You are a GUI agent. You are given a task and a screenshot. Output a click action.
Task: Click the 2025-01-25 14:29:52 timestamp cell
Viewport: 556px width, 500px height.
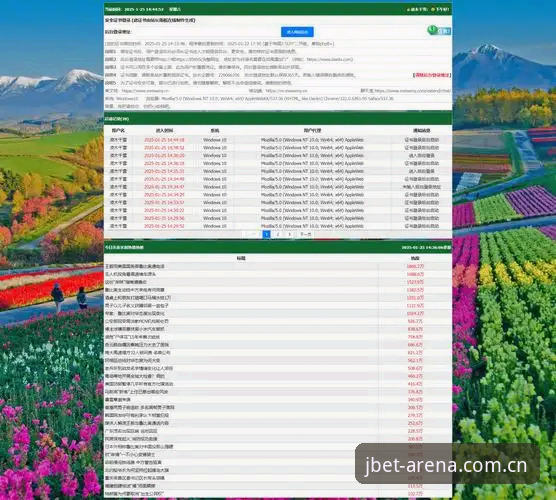click(x=164, y=226)
